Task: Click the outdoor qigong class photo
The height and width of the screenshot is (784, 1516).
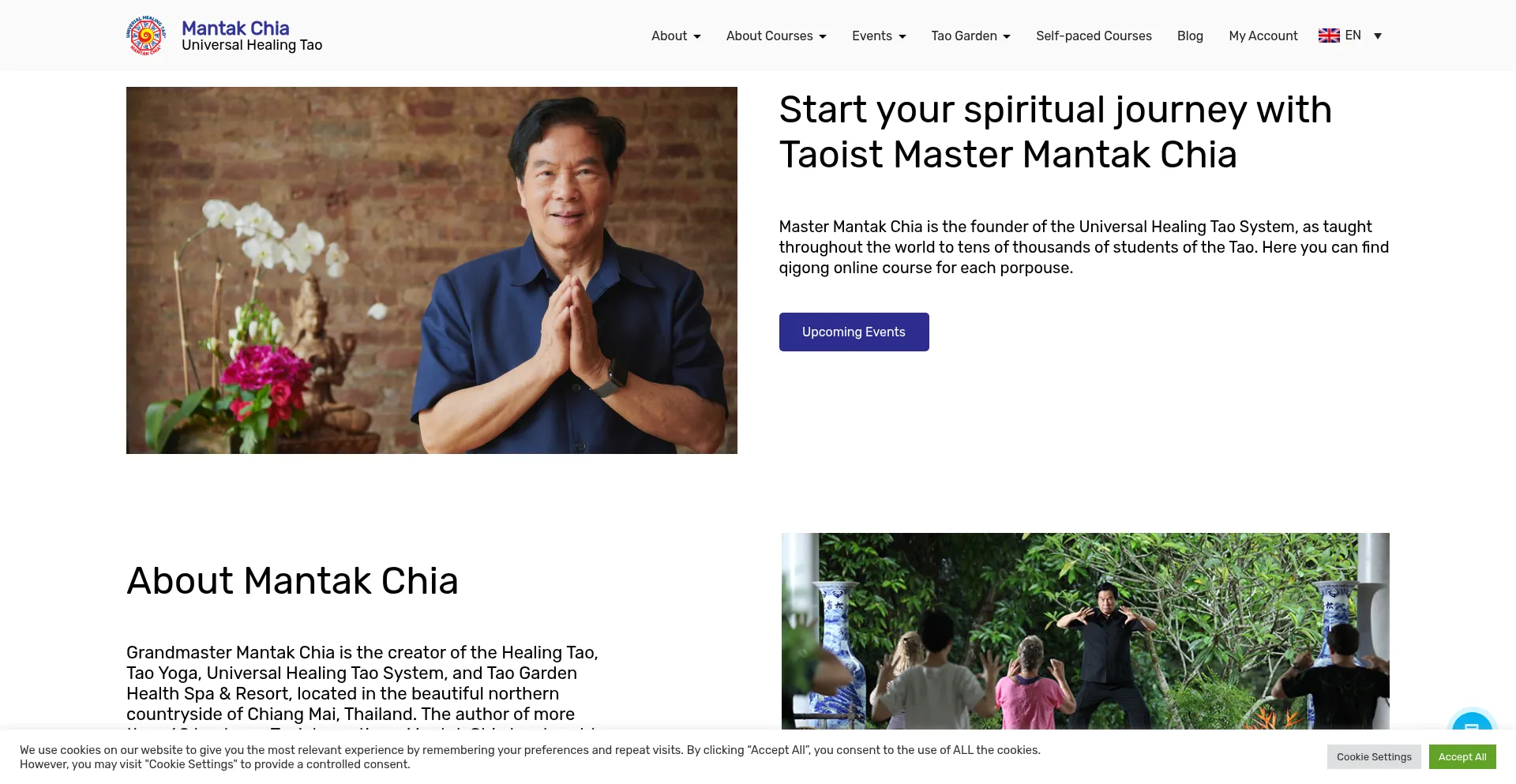Action: click(x=1086, y=631)
